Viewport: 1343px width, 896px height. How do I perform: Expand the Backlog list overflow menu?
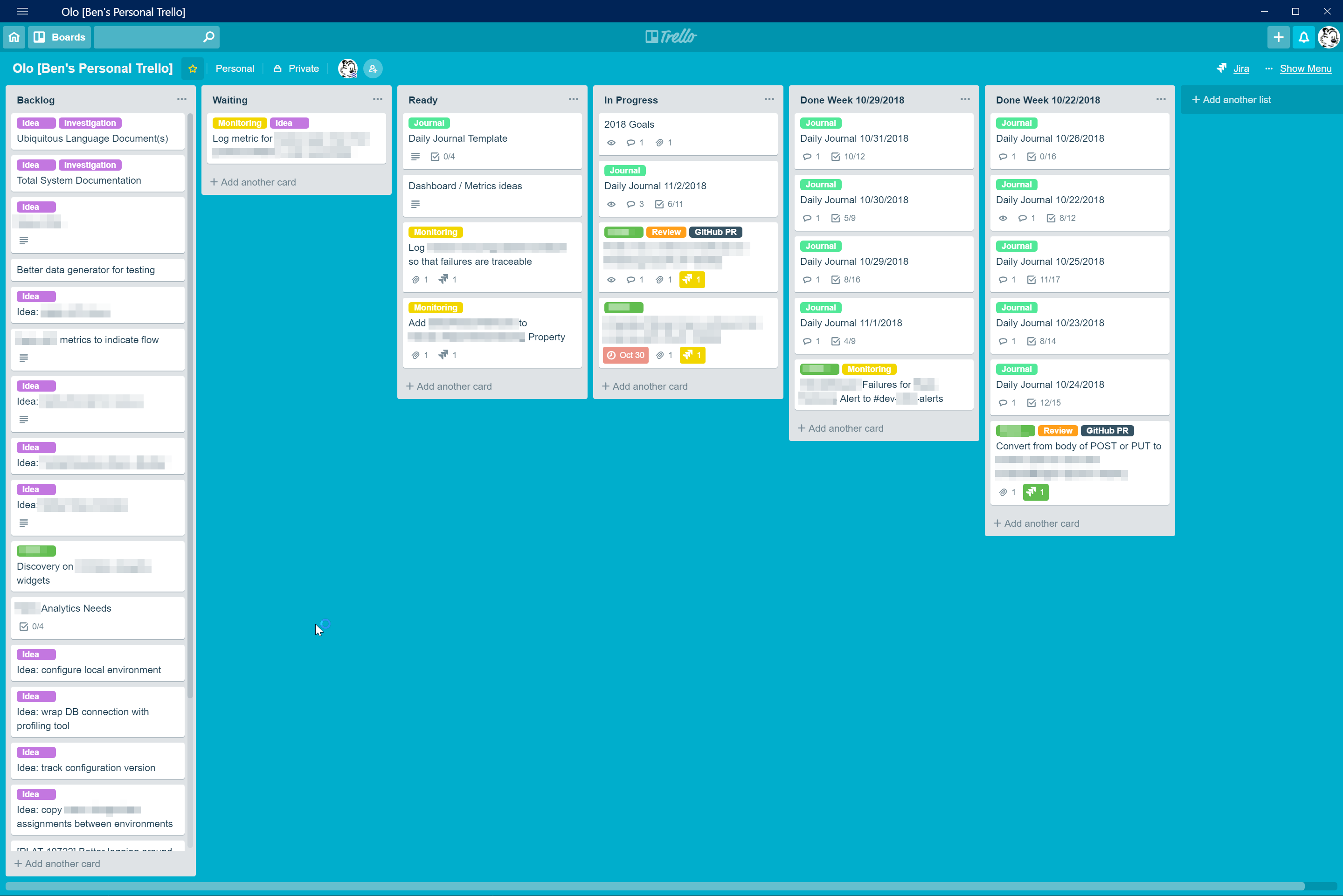181,99
